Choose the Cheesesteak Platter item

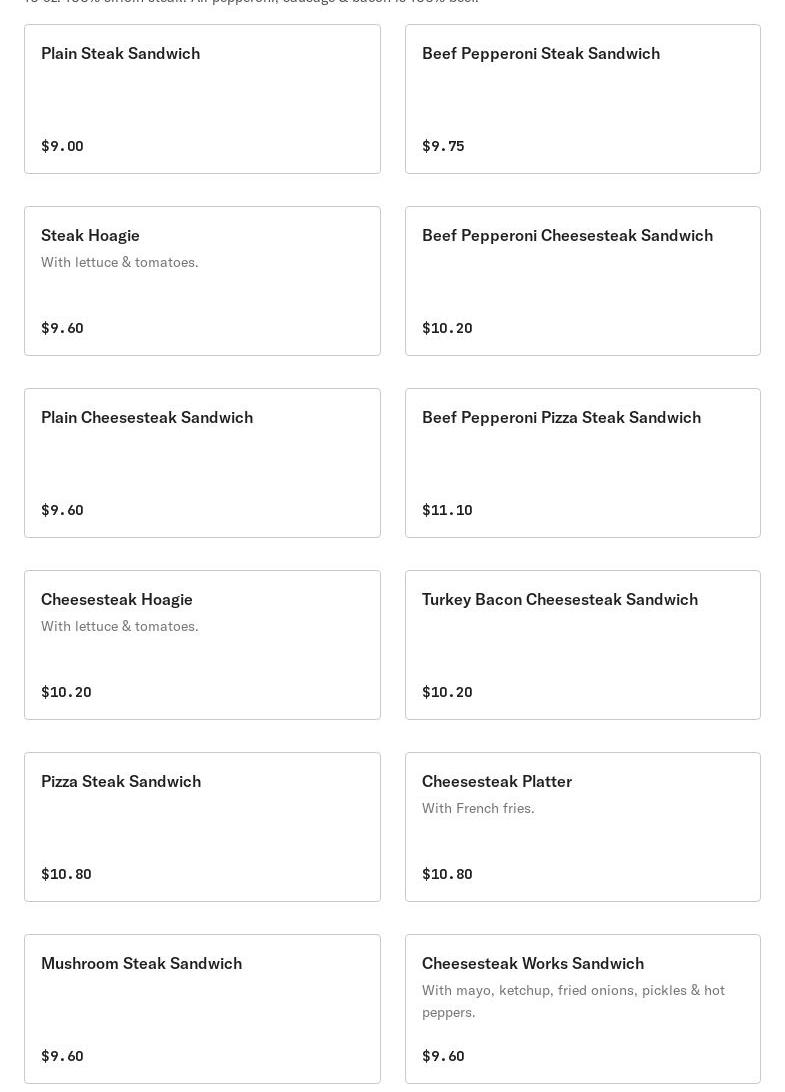pos(497,782)
